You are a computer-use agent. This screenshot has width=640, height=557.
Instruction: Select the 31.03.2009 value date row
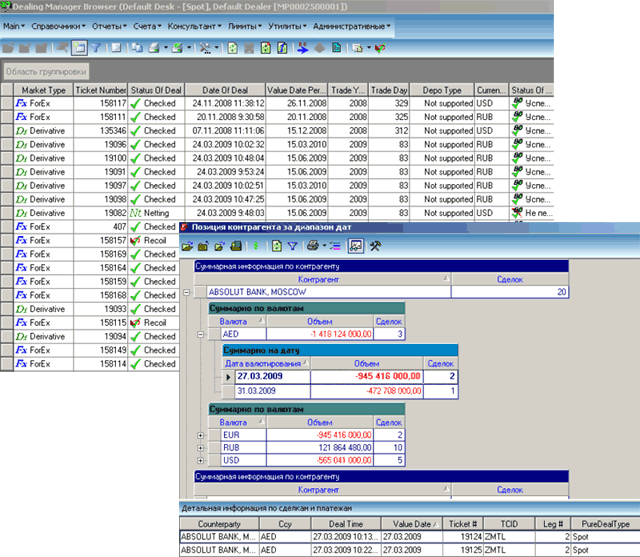tap(340, 391)
